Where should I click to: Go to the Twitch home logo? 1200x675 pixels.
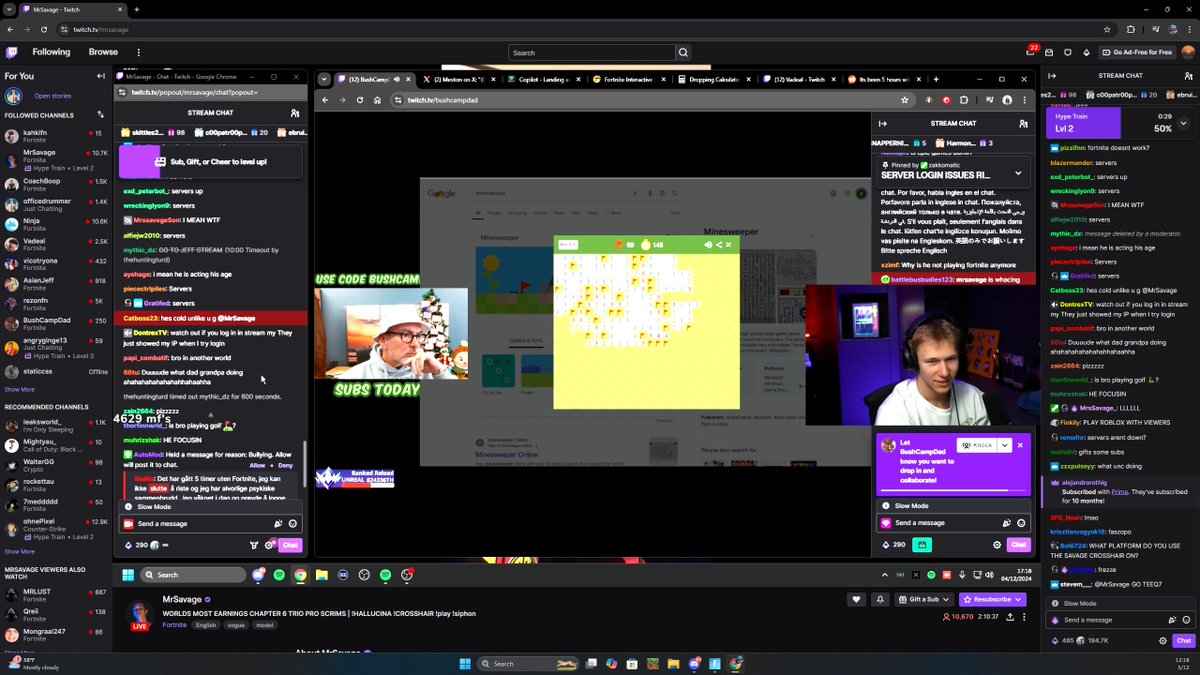click(x=12, y=52)
